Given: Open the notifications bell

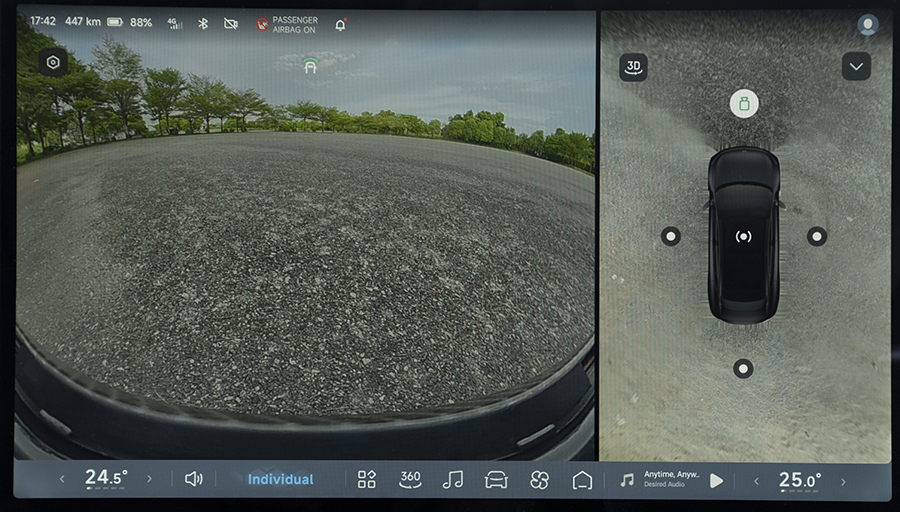Looking at the screenshot, I should [x=341, y=23].
